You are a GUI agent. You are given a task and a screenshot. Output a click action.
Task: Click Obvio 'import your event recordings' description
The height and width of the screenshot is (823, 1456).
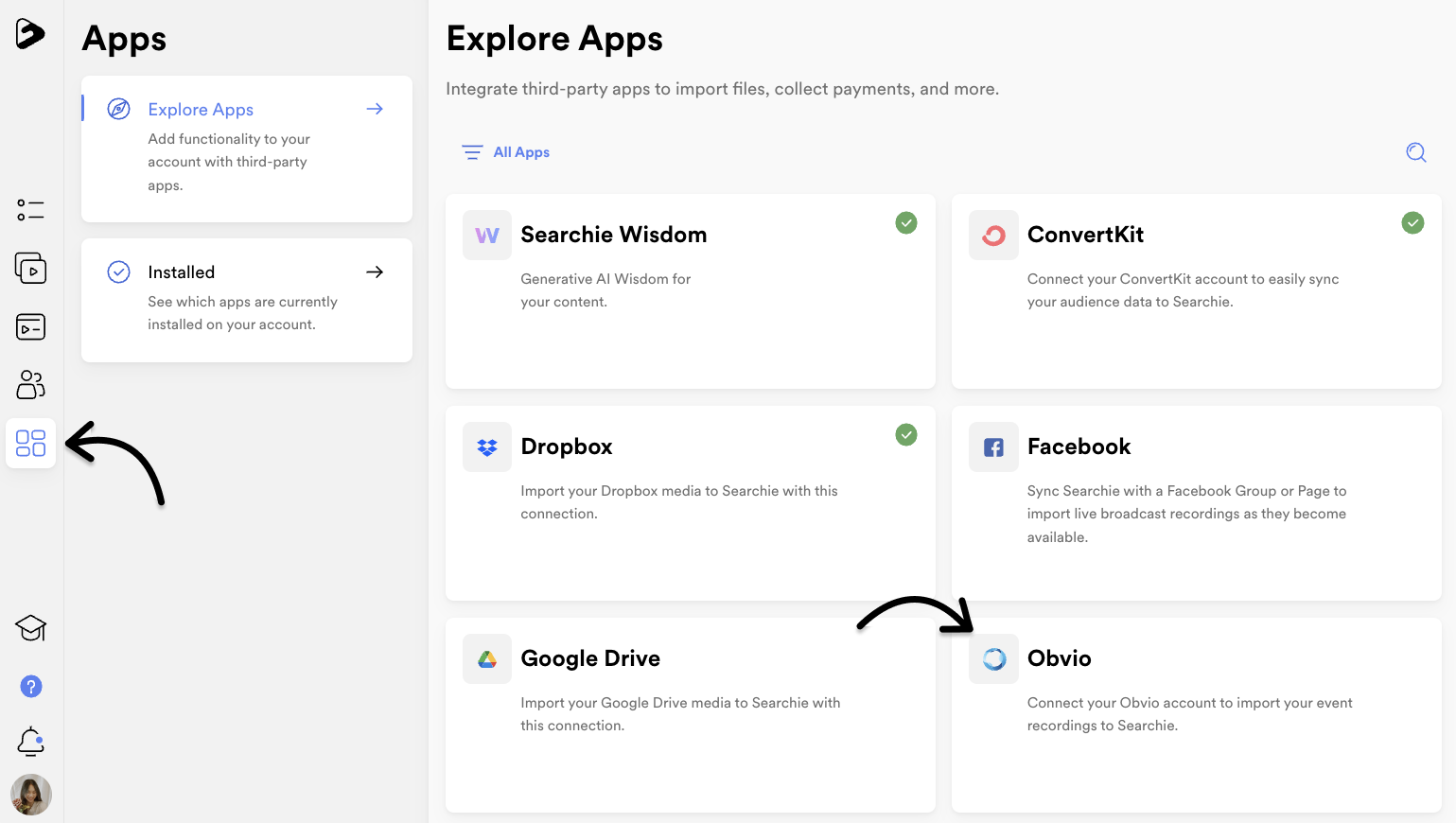click(x=1190, y=714)
